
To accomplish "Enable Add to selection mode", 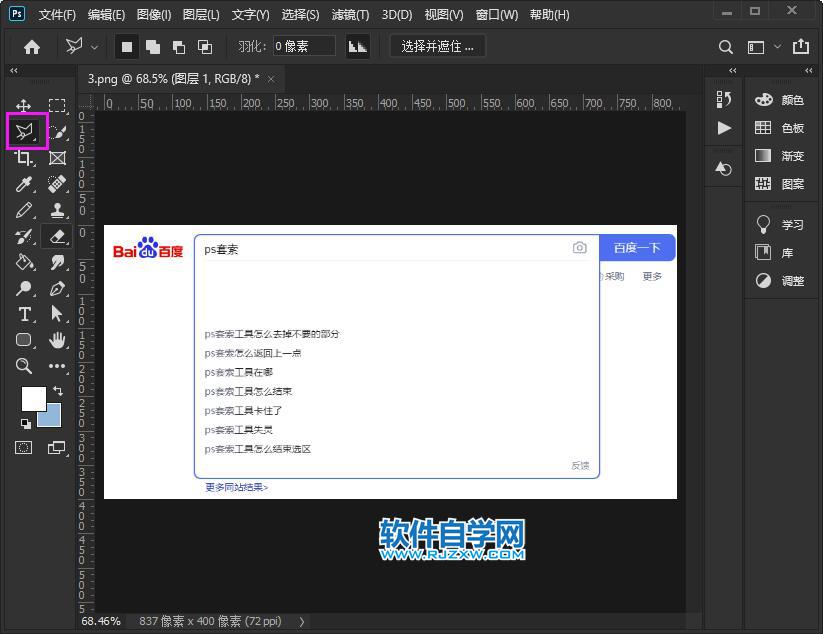I will [152, 46].
